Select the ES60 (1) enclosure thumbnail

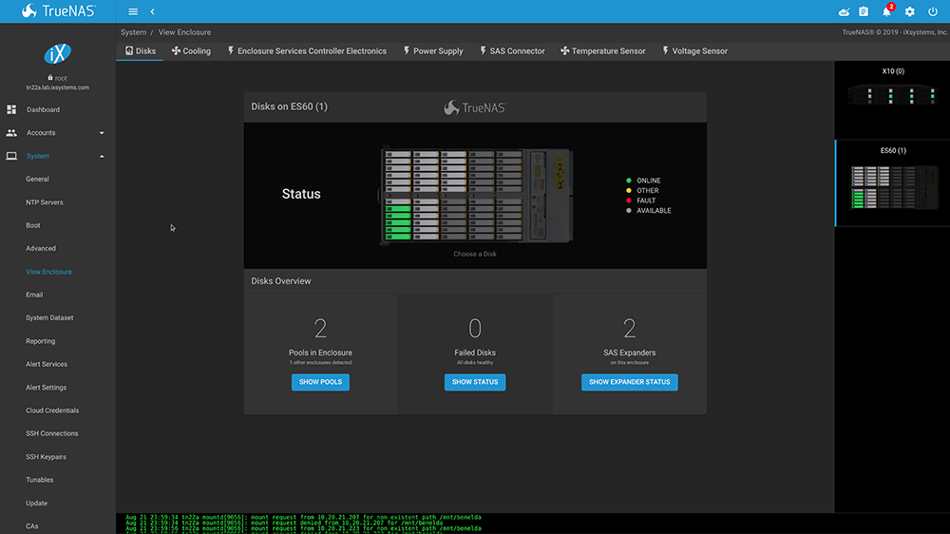892,187
